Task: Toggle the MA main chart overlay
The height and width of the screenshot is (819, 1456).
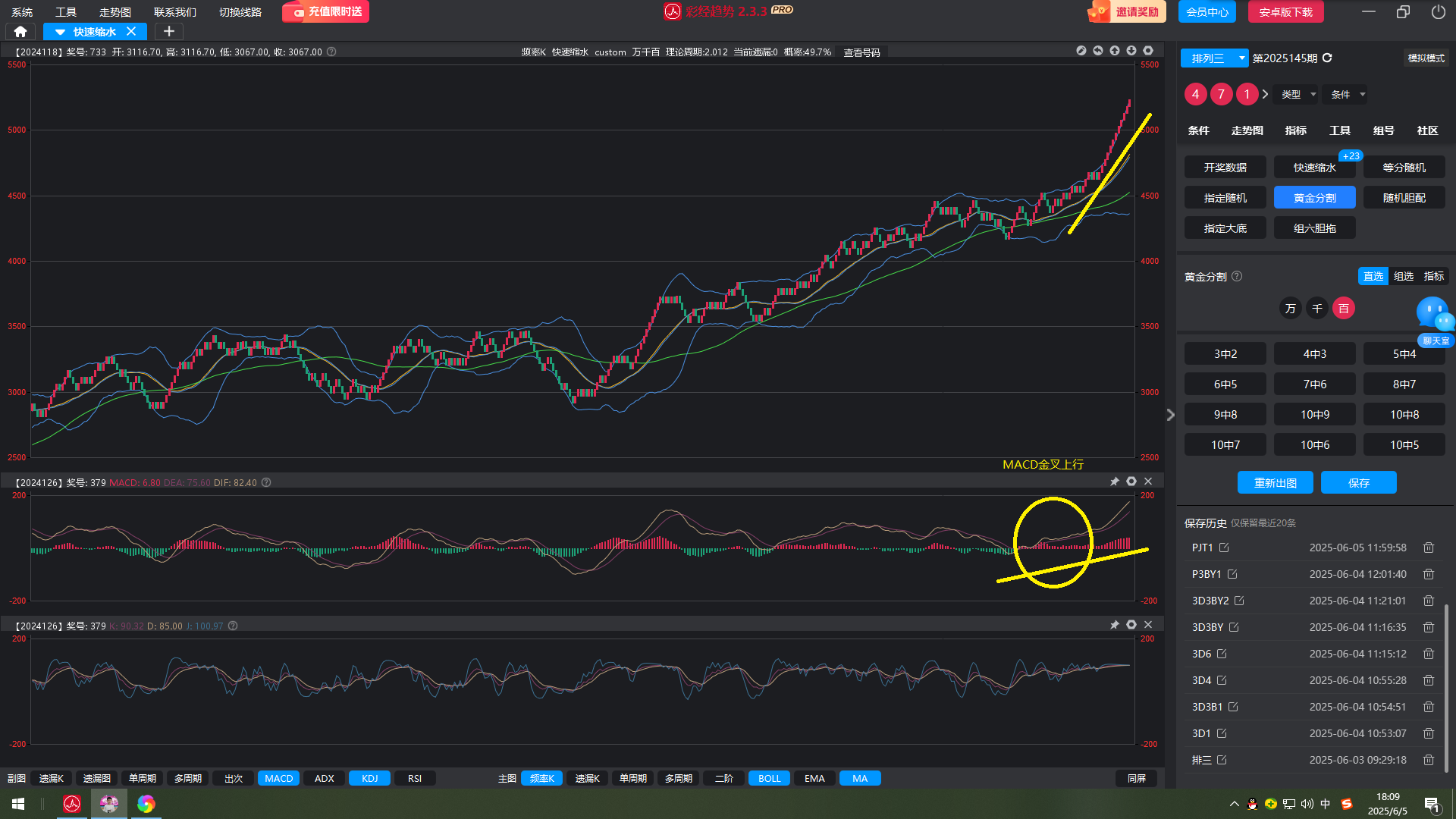Action: 860,778
